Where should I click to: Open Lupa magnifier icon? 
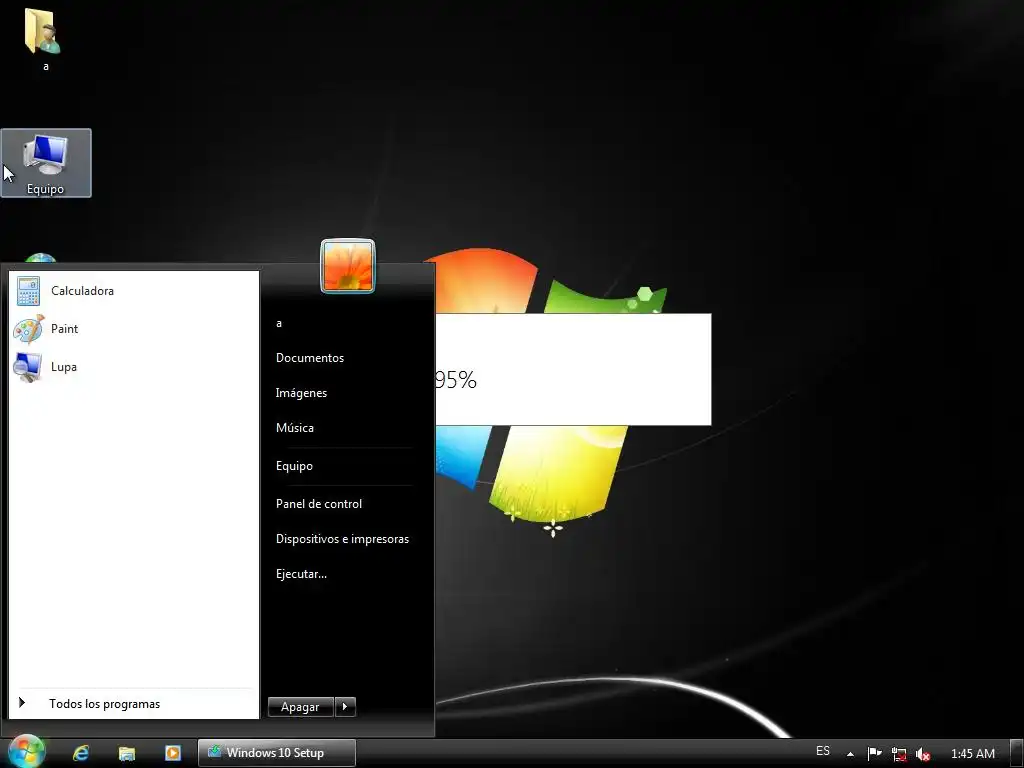[28, 366]
